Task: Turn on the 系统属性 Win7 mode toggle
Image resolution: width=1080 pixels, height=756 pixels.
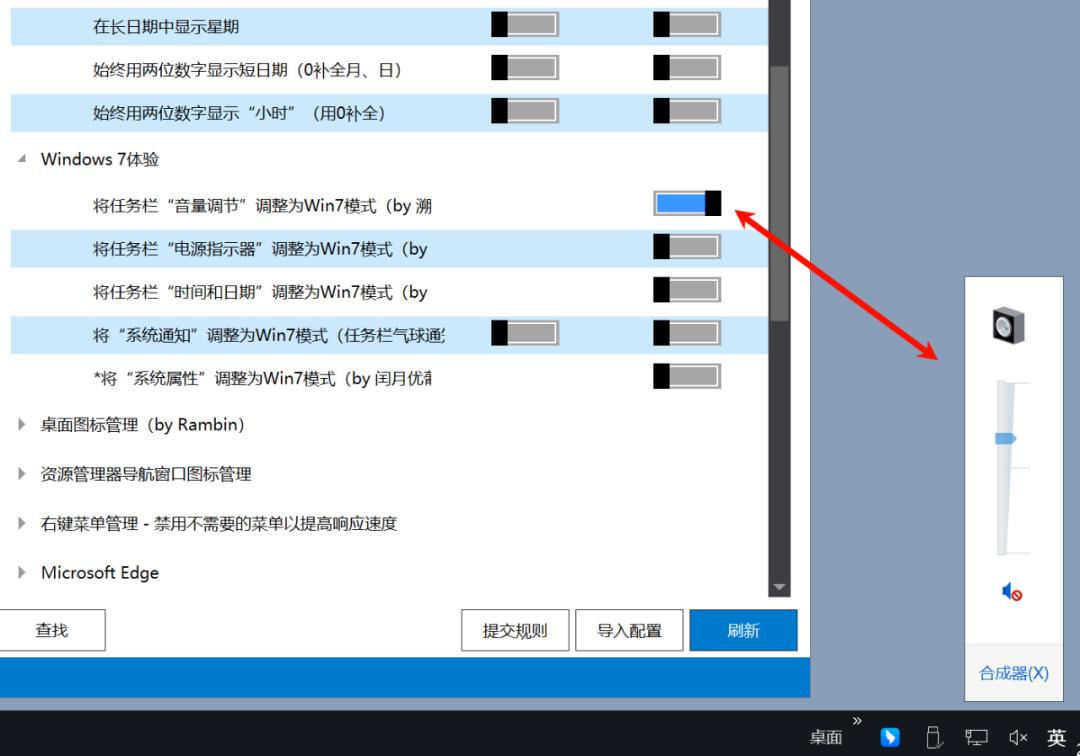Action: 687,377
